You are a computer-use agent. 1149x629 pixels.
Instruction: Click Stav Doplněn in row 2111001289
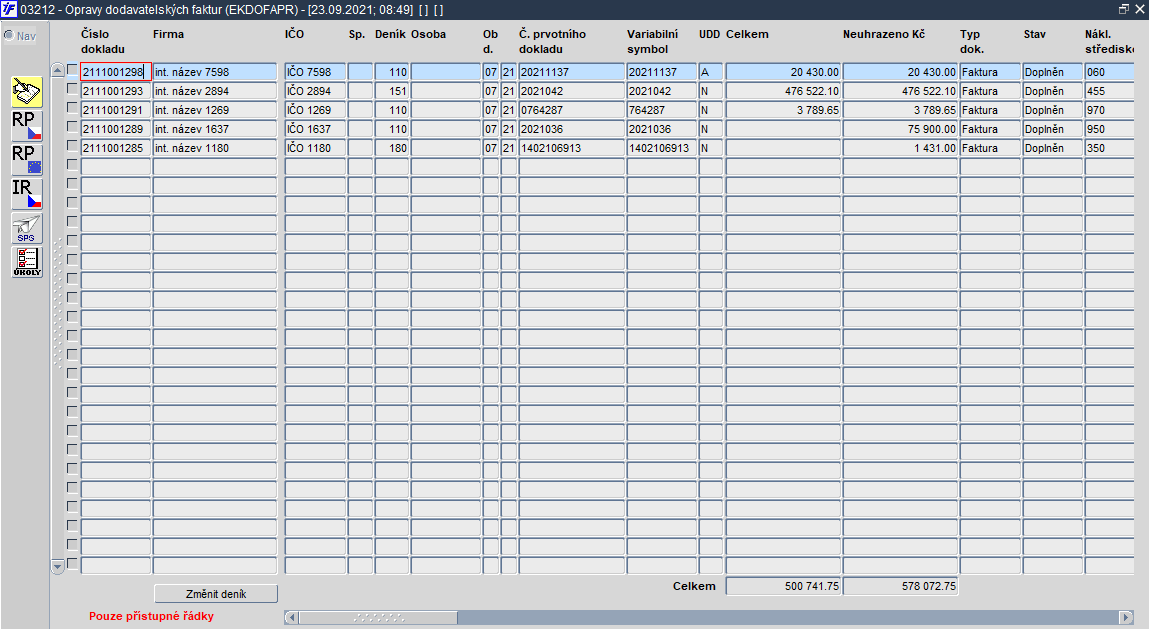coord(1053,129)
